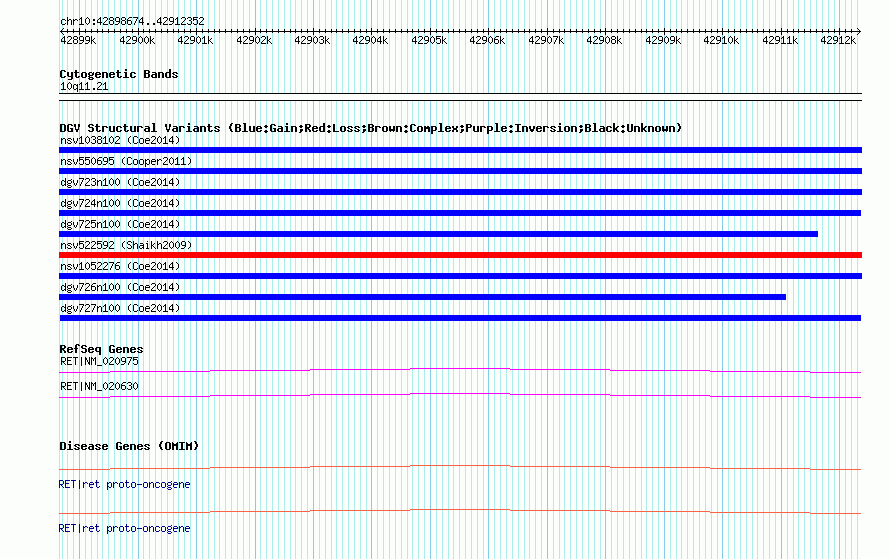The height and width of the screenshot is (559, 890).
Task: Open variant dgv727n100 (Coe2014) label
Action: (x=120, y=308)
